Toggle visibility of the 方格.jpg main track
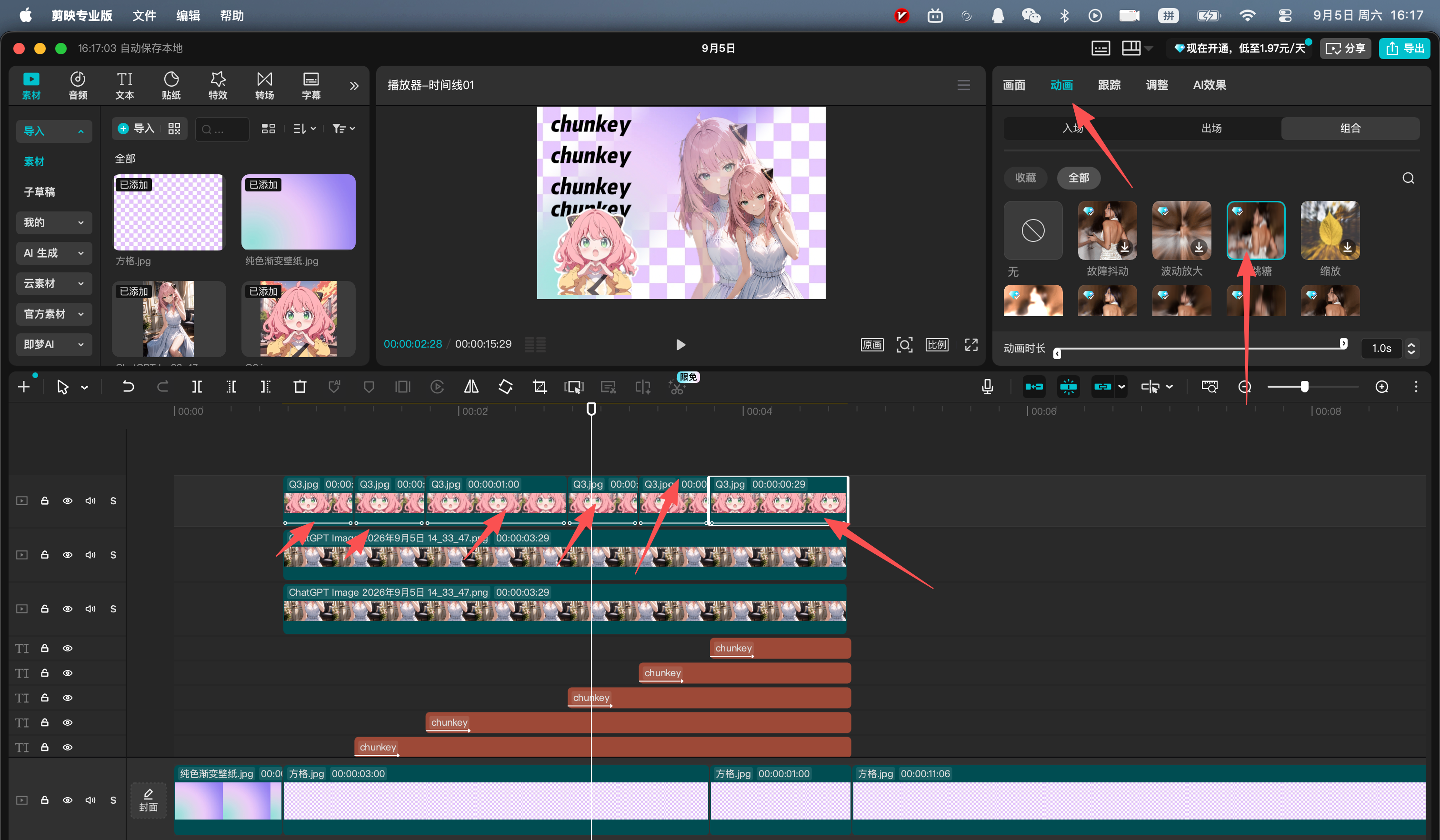Image resolution: width=1440 pixels, height=840 pixels. [68, 800]
